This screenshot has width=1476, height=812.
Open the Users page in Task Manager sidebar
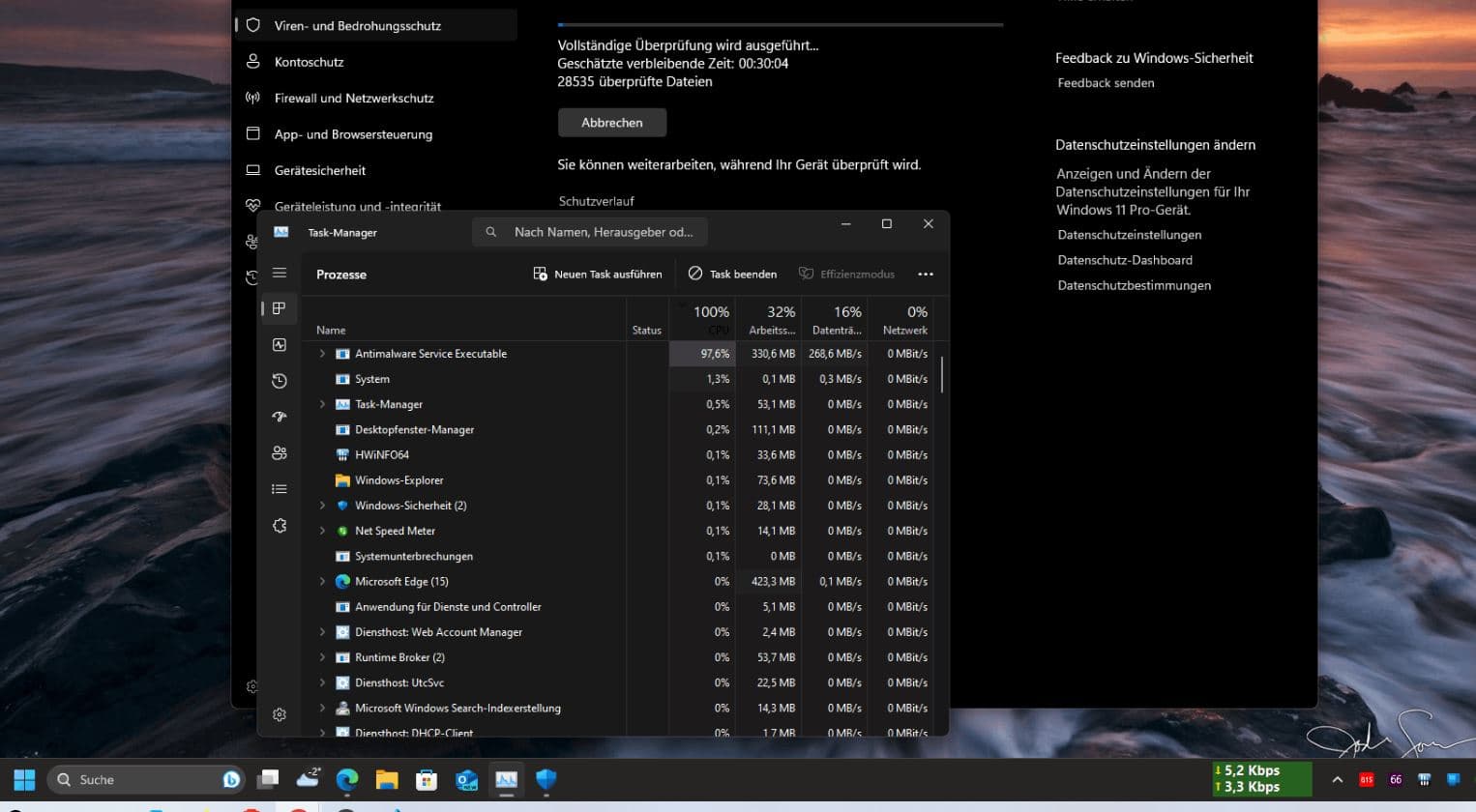(280, 452)
